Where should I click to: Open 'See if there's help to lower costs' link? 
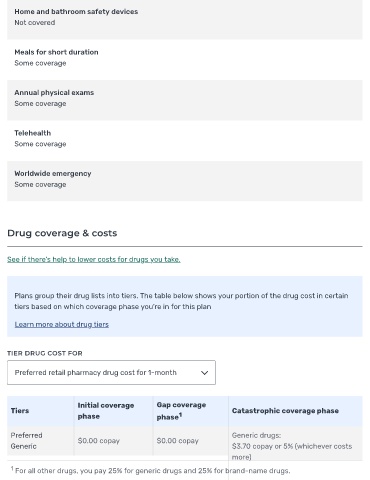[x=94, y=259]
